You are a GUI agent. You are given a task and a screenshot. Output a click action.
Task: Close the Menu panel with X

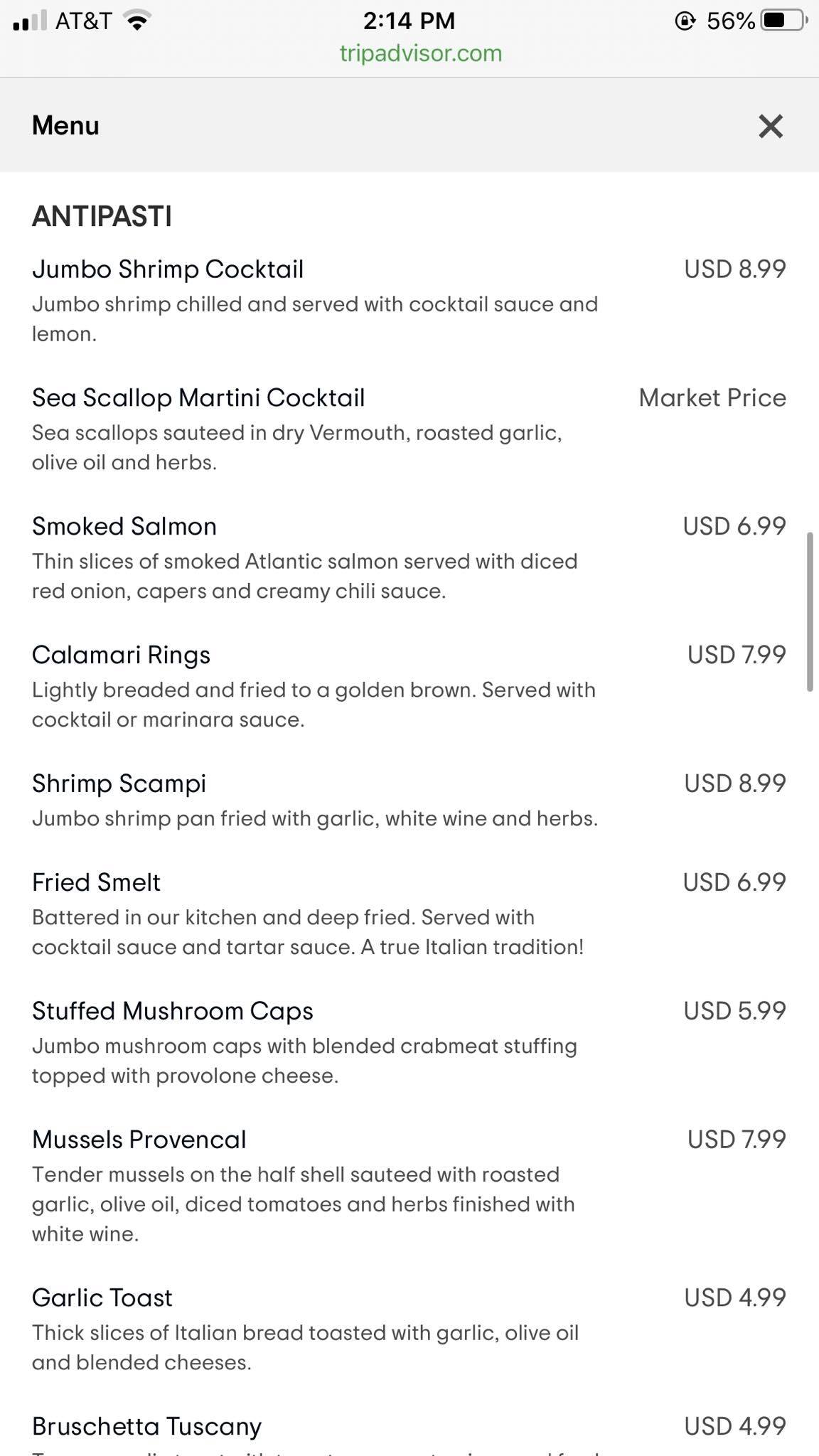click(x=770, y=126)
